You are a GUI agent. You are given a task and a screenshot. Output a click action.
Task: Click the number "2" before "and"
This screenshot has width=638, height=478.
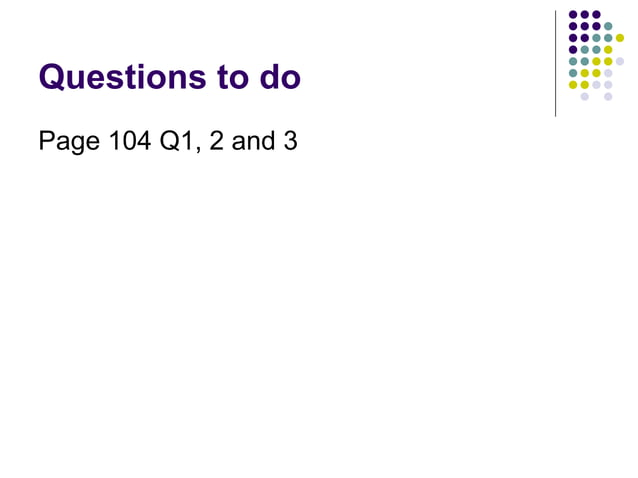(216, 140)
